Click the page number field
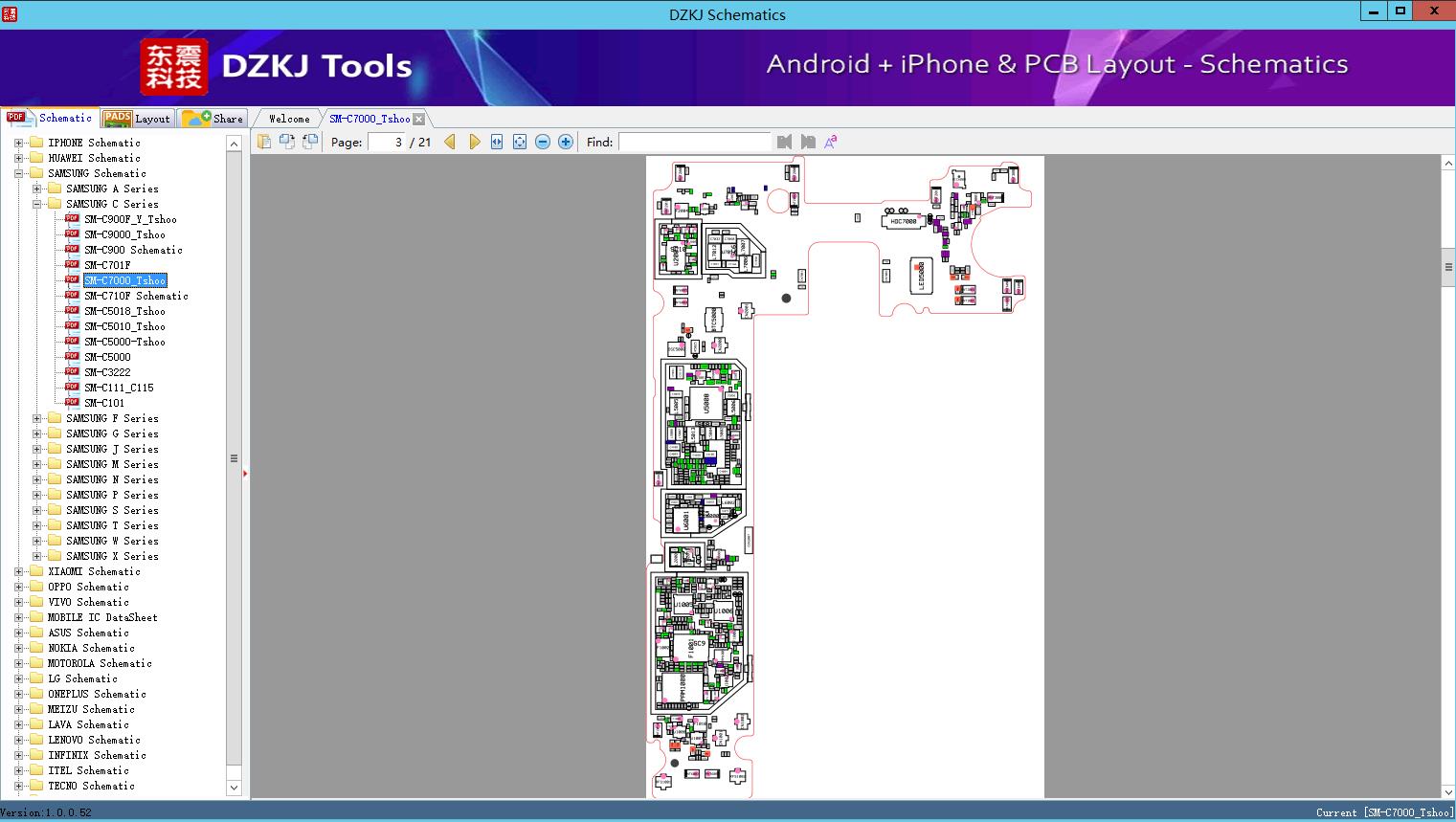1456x822 pixels. coord(387,142)
